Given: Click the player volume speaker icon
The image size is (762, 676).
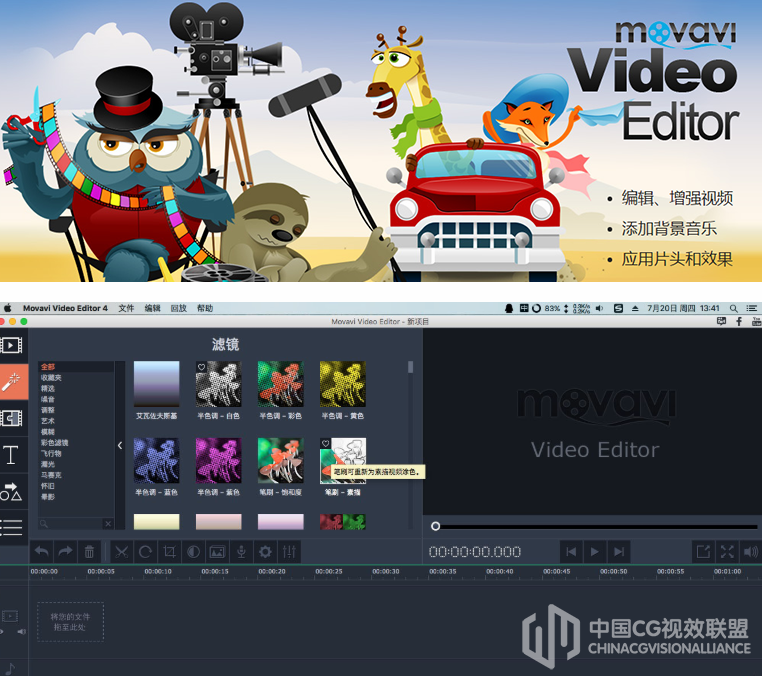Looking at the screenshot, I should pyautogui.click(x=750, y=552).
